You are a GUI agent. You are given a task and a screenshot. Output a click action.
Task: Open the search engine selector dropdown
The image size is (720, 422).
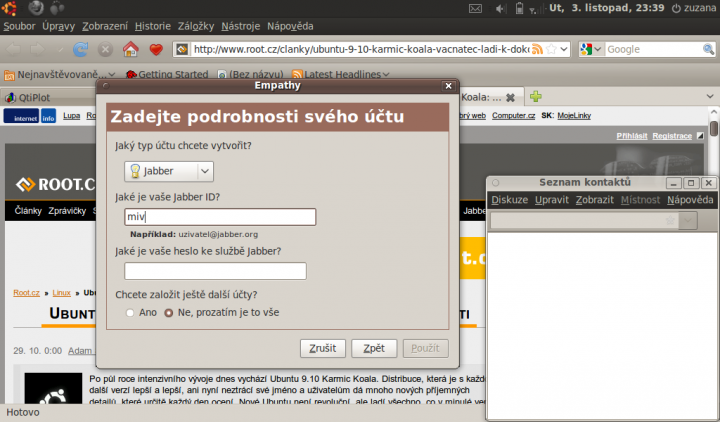coord(591,49)
